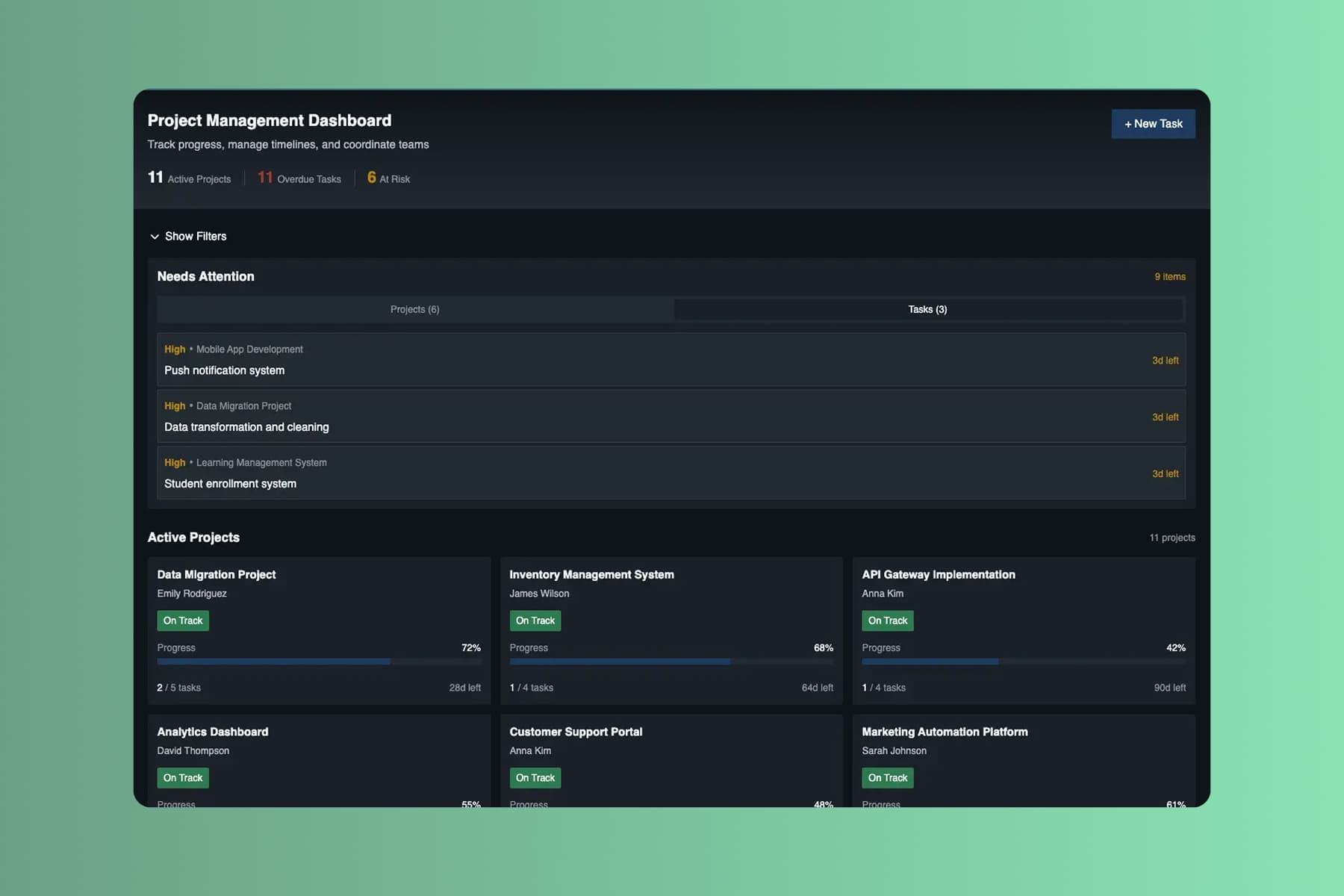Image resolution: width=1344 pixels, height=896 pixels.
Task: Click High priority on Push notification row
Action: (x=175, y=349)
